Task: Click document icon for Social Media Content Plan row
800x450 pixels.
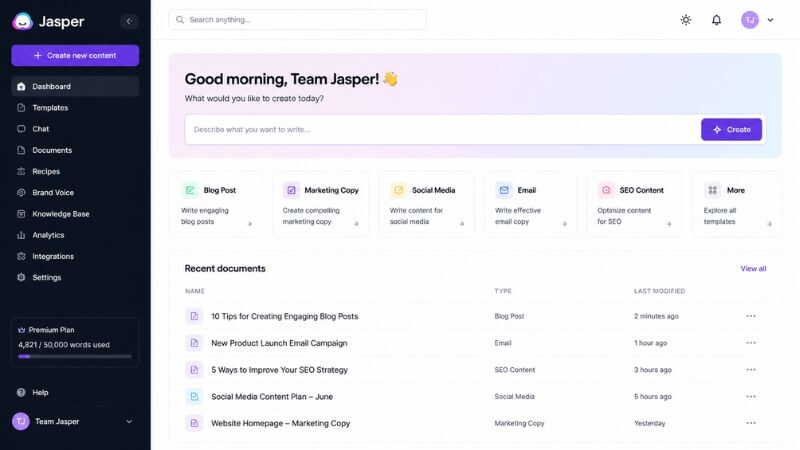Action: click(x=194, y=396)
